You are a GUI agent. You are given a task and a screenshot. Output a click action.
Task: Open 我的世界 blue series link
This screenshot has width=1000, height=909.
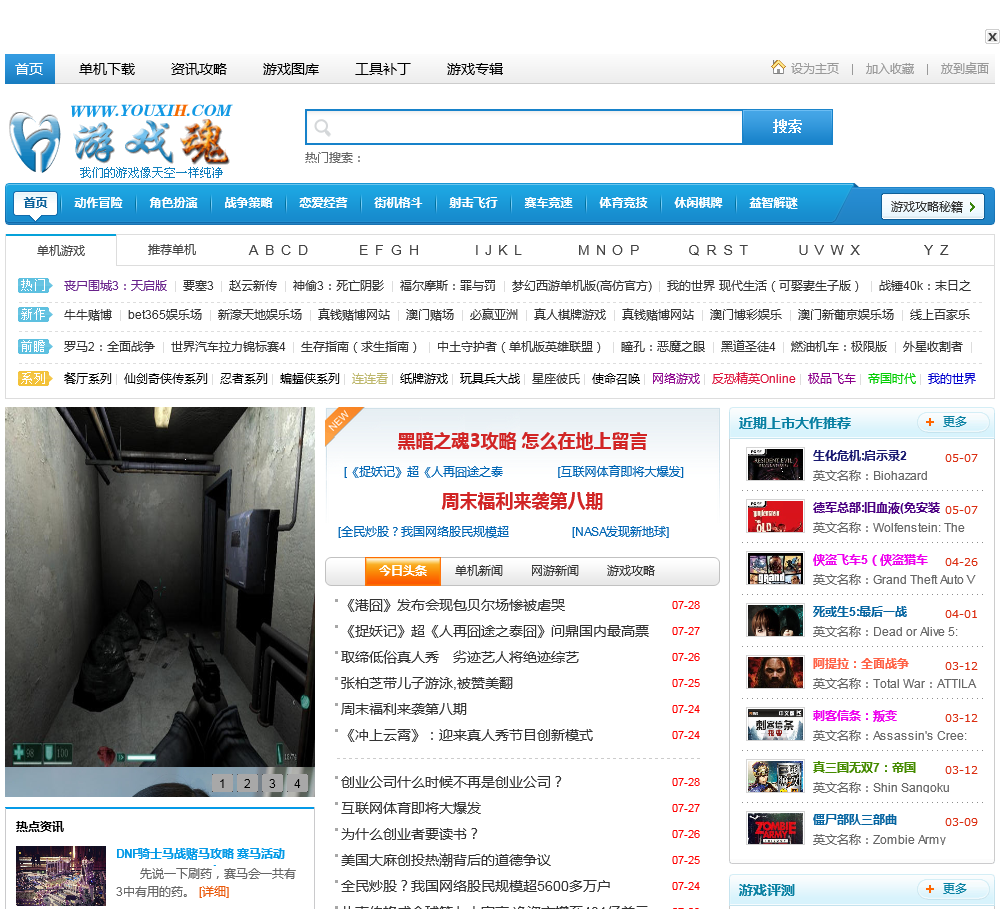coord(952,379)
